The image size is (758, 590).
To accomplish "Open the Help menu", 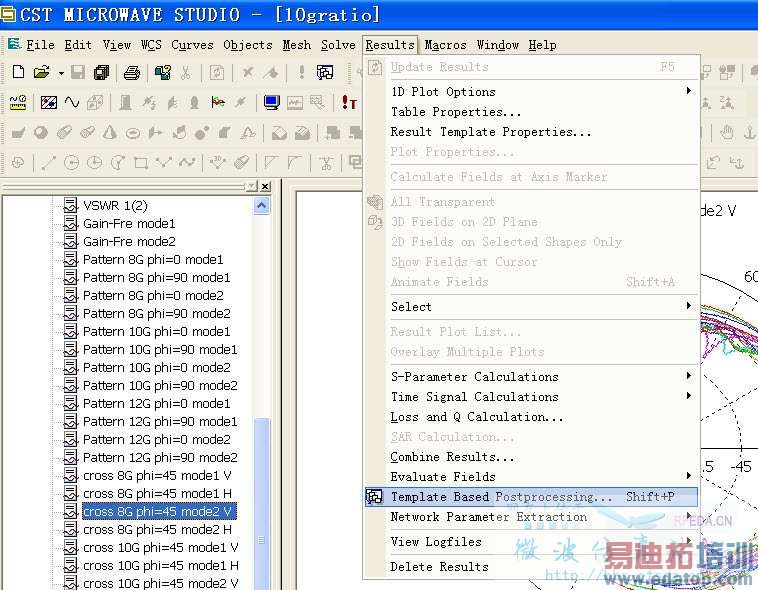I will 542,45.
